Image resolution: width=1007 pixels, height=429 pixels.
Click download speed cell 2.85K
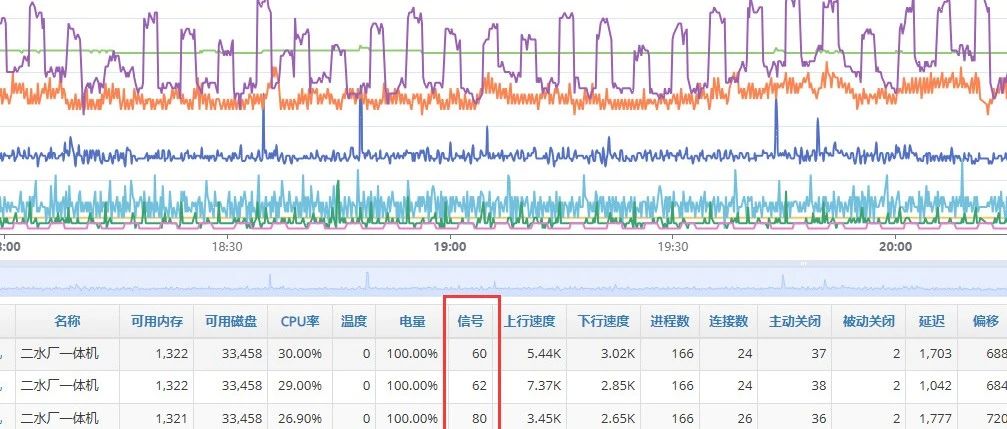pyautogui.click(x=617, y=386)
